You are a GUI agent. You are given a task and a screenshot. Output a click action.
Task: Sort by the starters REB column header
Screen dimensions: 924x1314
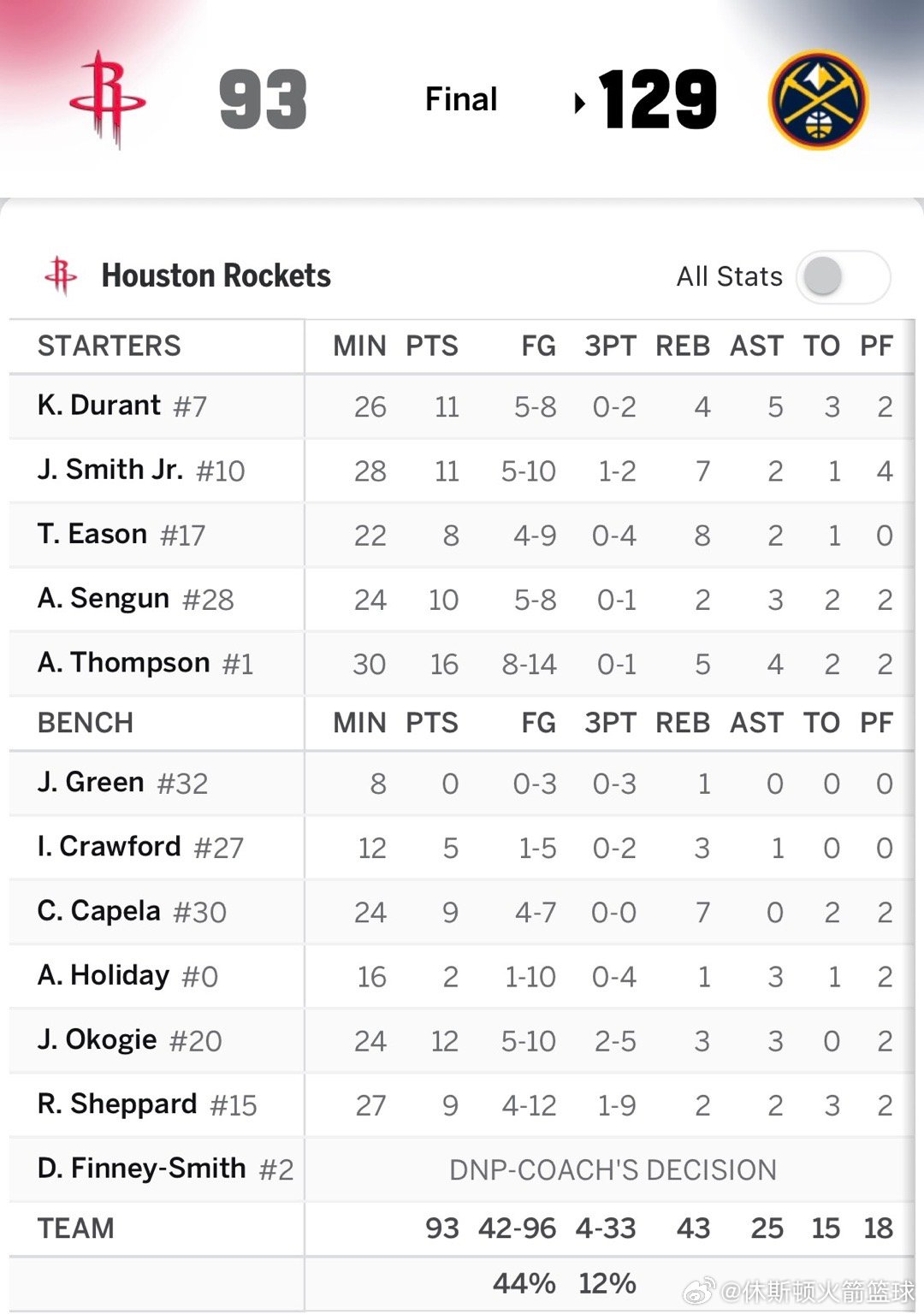(x=682, y=346)
